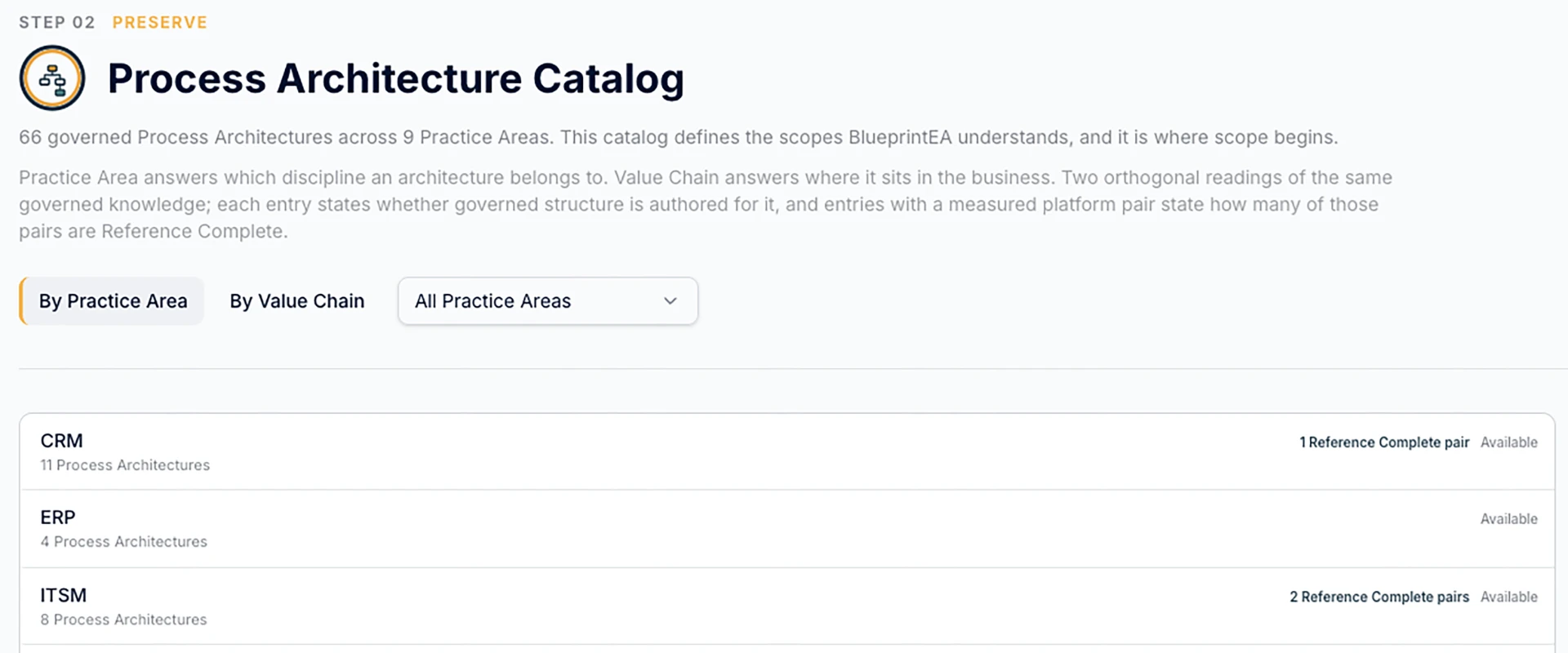The width and height of the screenshot is (1568, 653).
Task: Click '11 Process Architectures' under CRM
Action: tap(125, 465)
